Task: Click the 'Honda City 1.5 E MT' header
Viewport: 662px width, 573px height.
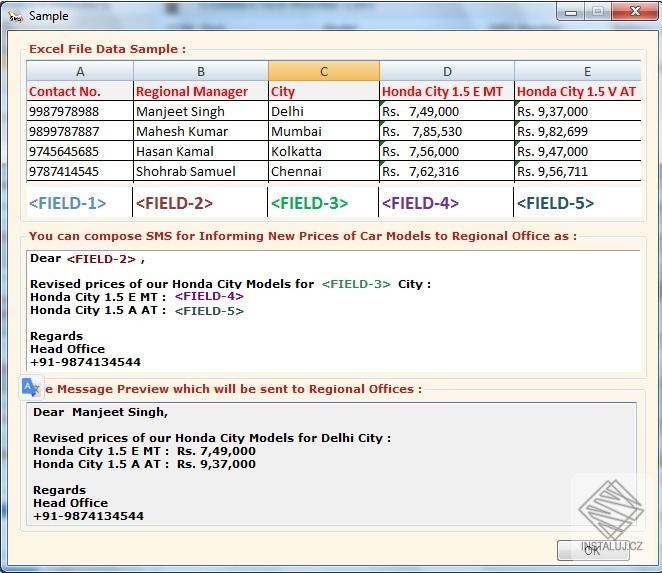Action: coord(447,91)
